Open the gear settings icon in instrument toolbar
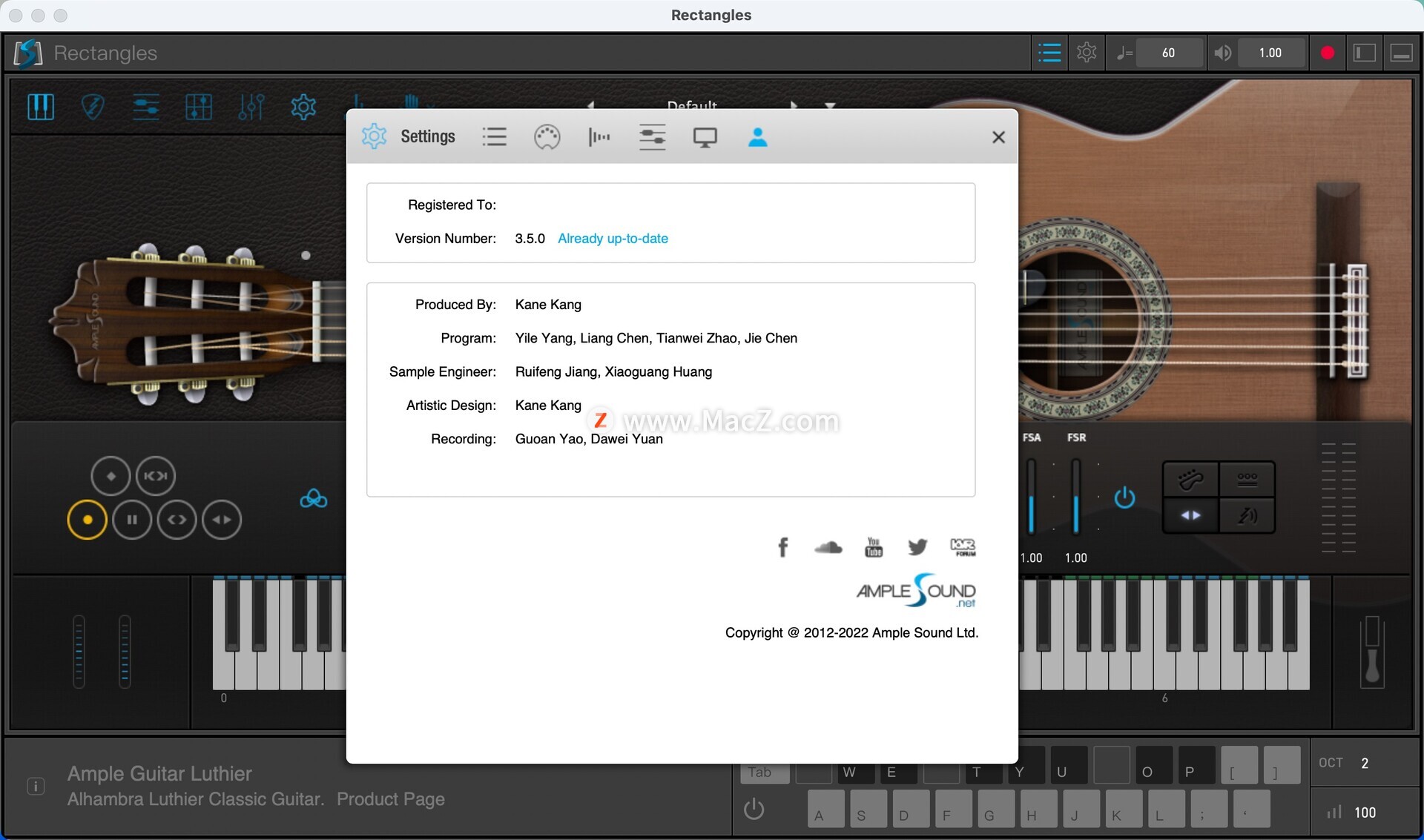 click(x=303, y=107)
